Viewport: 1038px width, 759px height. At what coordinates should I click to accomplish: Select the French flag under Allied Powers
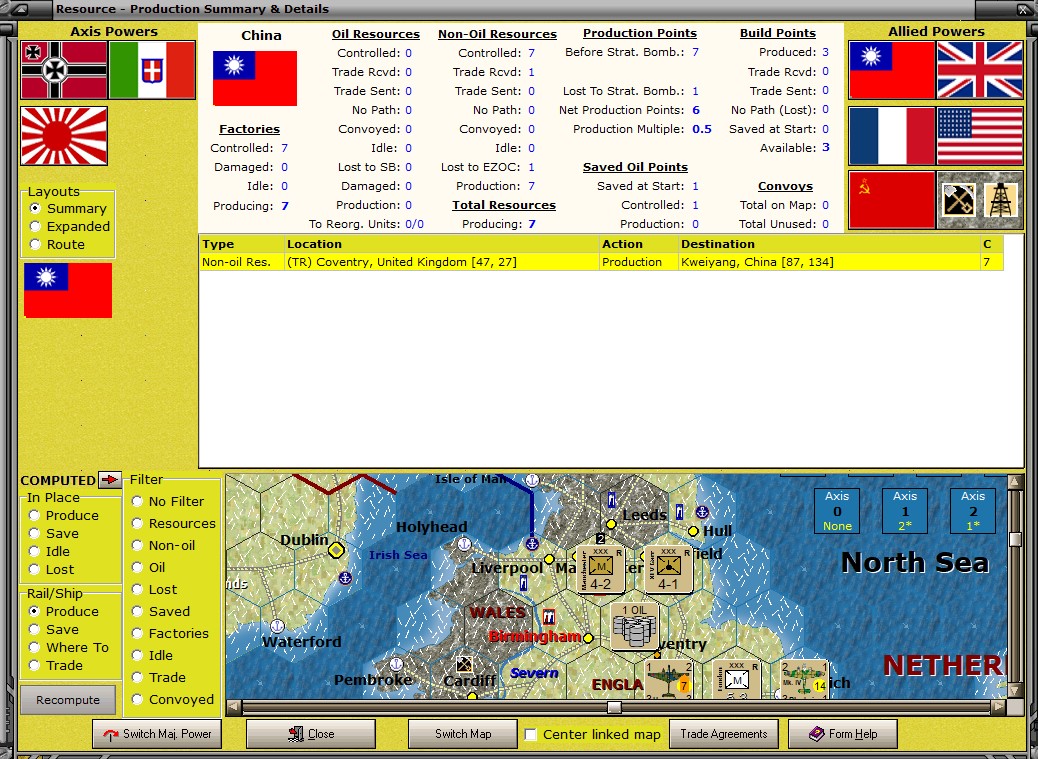pos(892,136)
